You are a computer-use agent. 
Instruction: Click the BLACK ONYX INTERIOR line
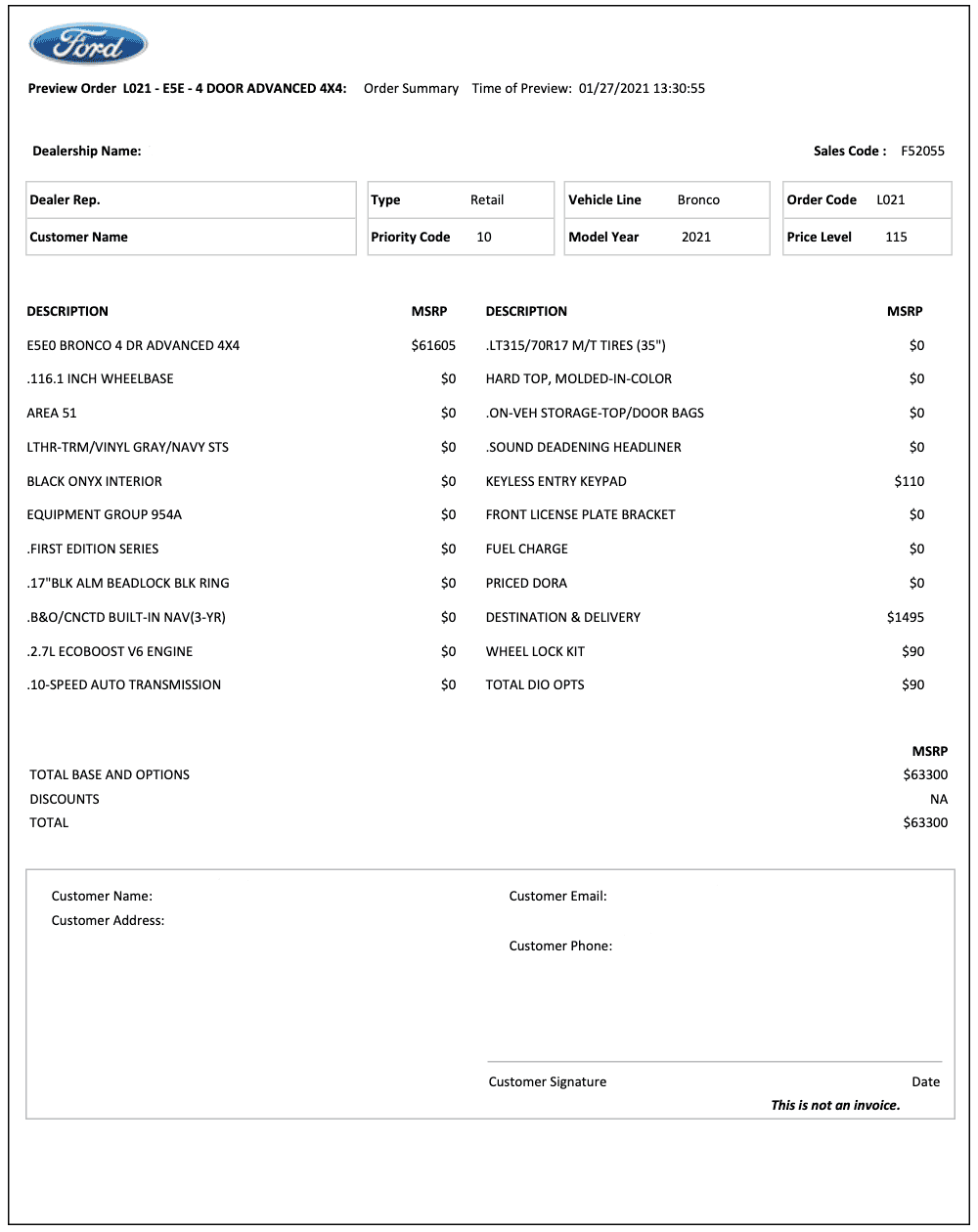click(x=94, y=481)
